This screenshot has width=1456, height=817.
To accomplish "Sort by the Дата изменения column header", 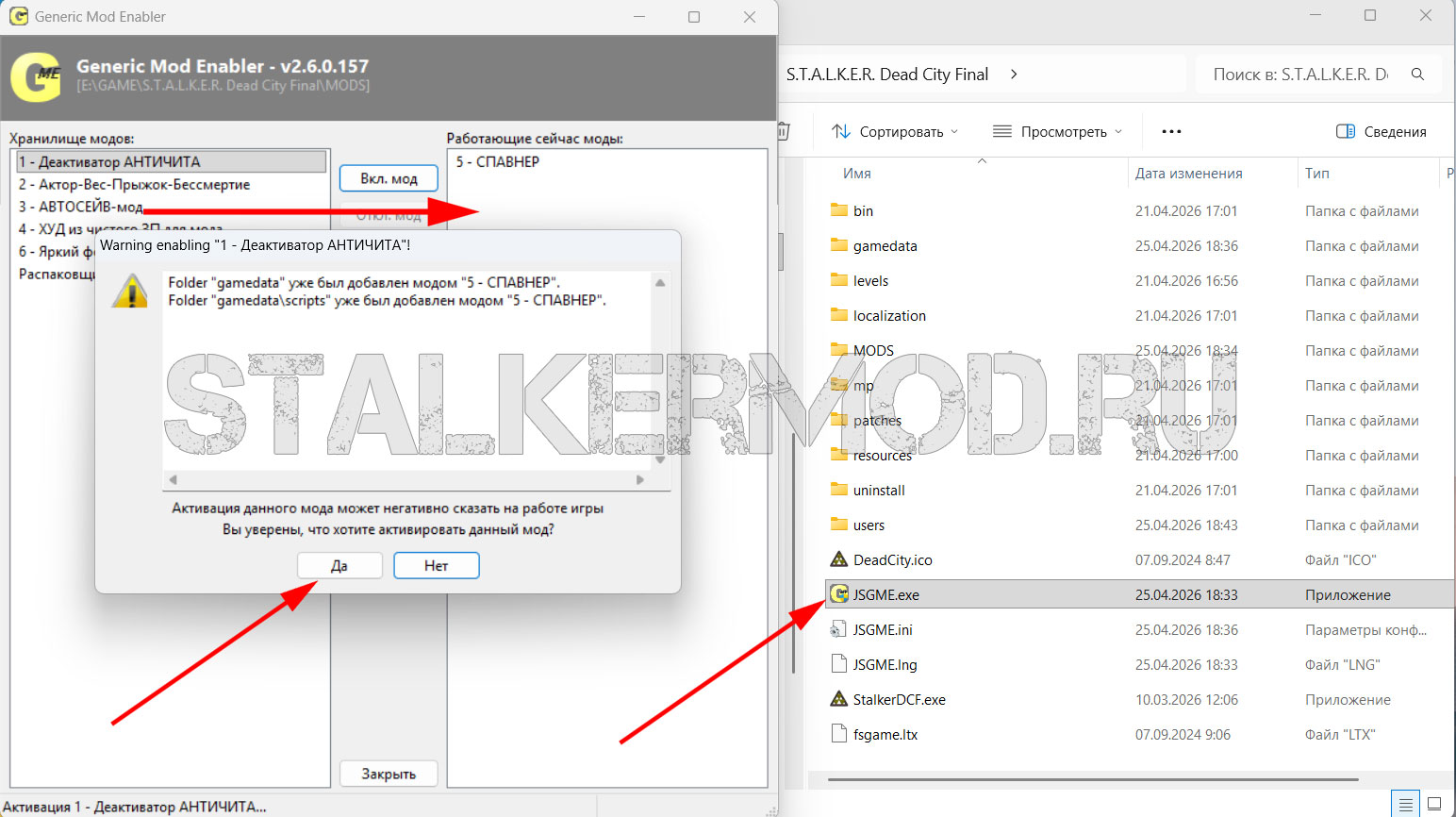I will pos(1188,174).
